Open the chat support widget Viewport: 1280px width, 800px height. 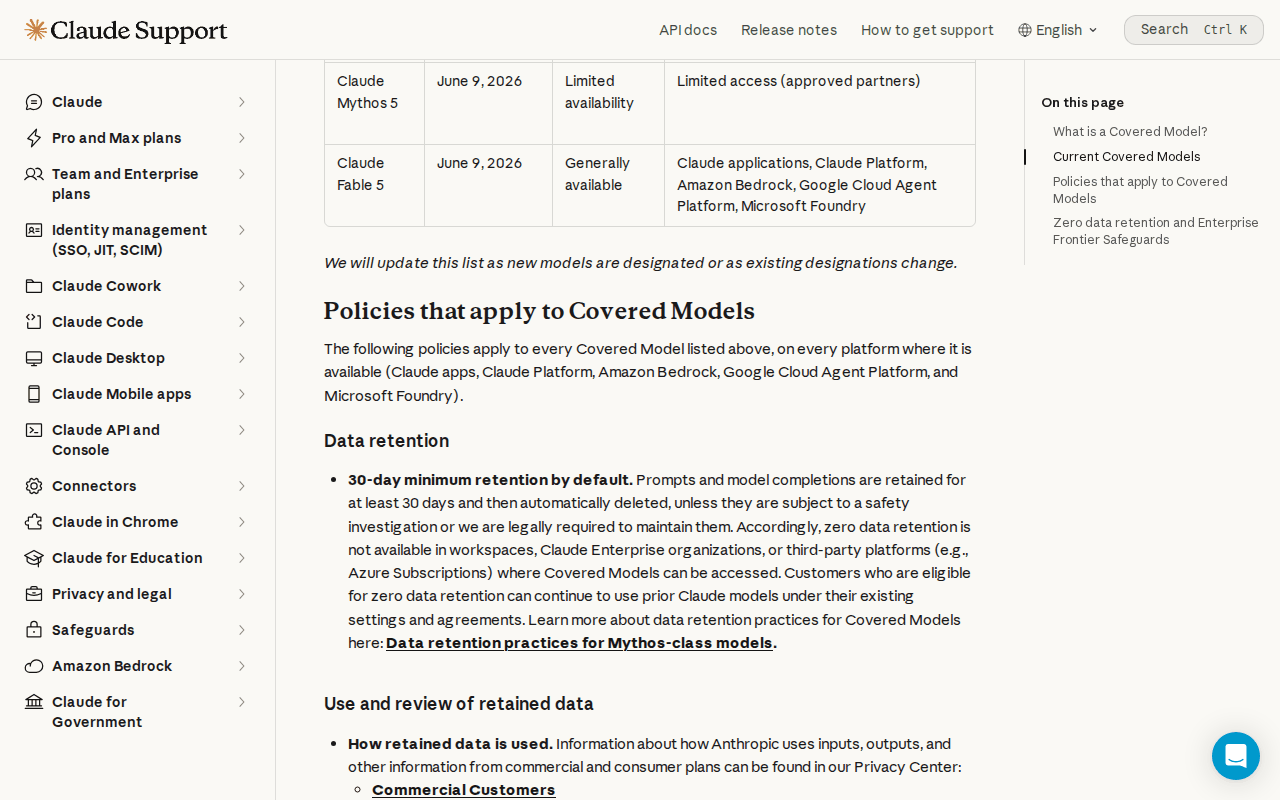[x=1236, y=756]
